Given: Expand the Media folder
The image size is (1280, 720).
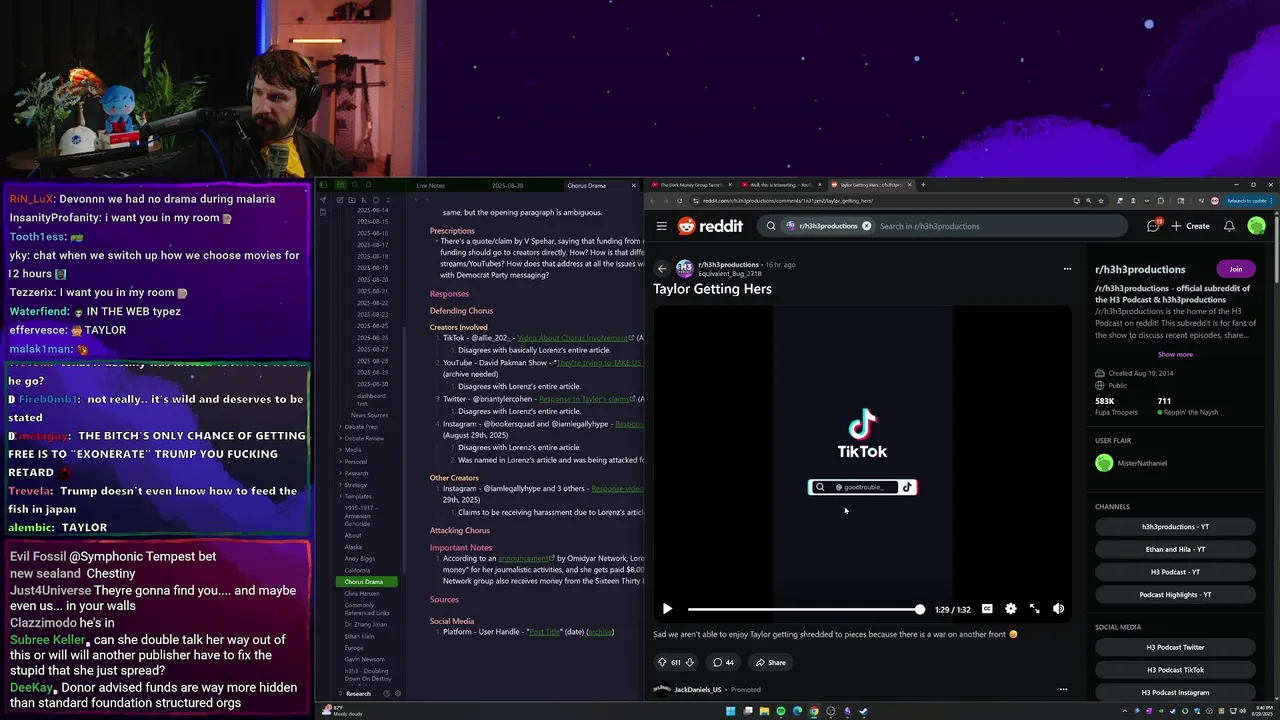Looking at the screenshot, I should pyautogui.click(x=353, y=450).
